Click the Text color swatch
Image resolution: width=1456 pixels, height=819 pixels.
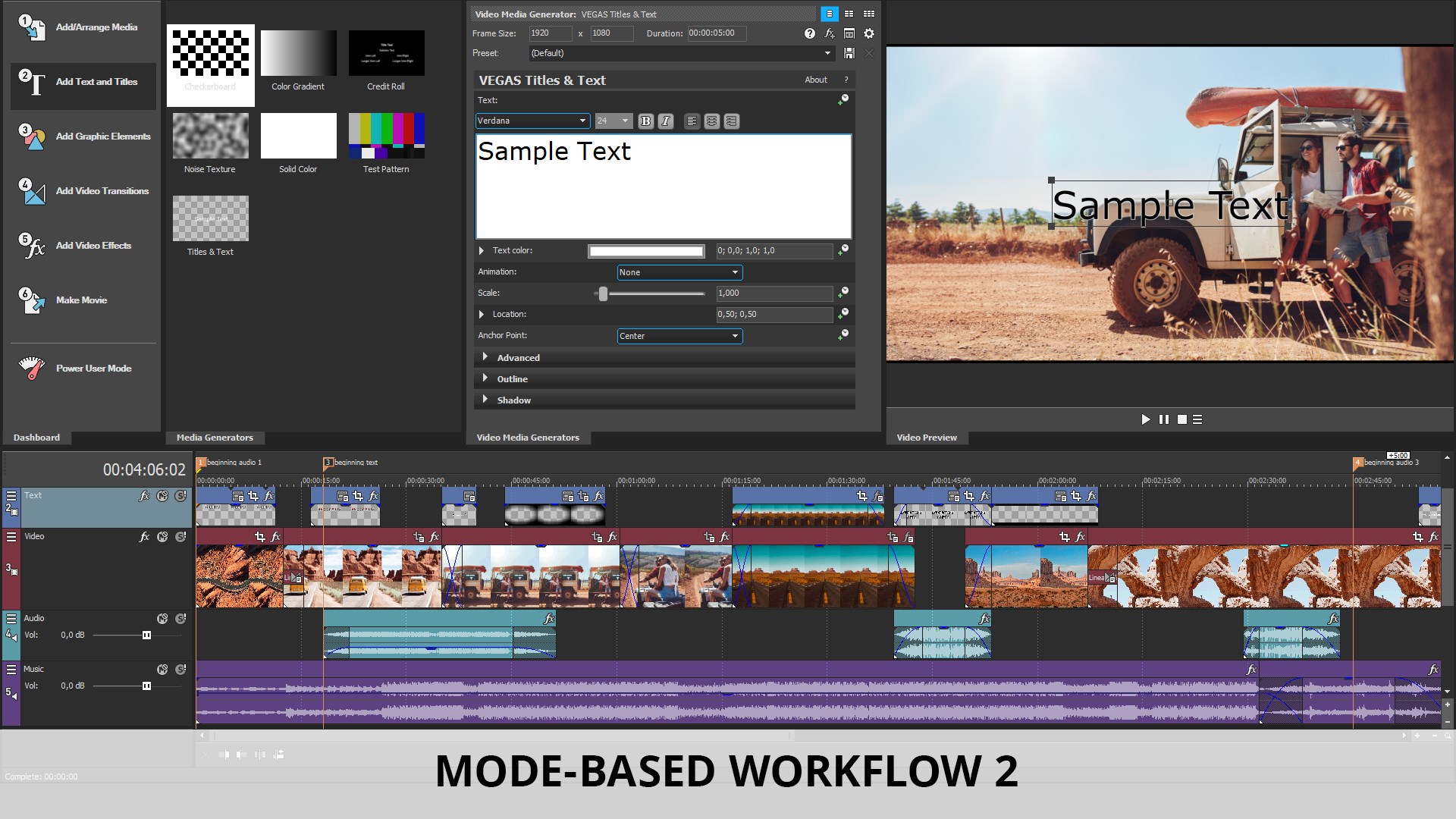(x=645, y=251)
